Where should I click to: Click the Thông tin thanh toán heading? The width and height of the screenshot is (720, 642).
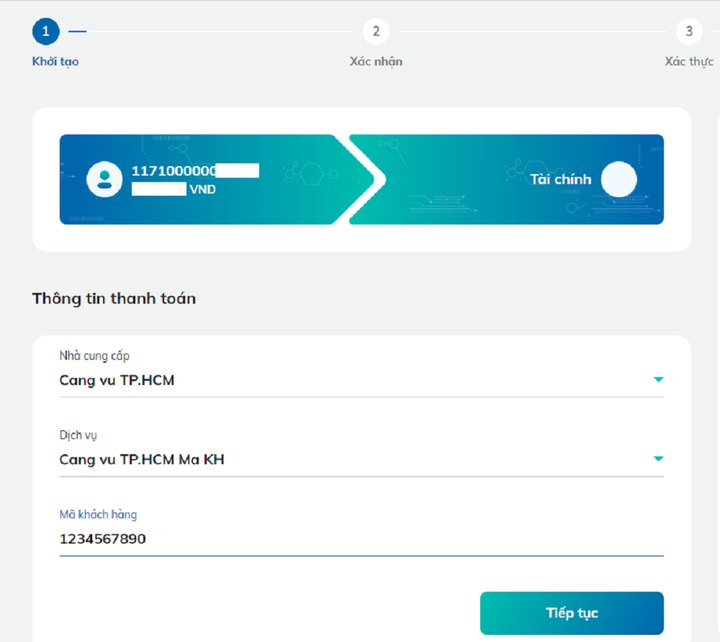coord(113,298)
